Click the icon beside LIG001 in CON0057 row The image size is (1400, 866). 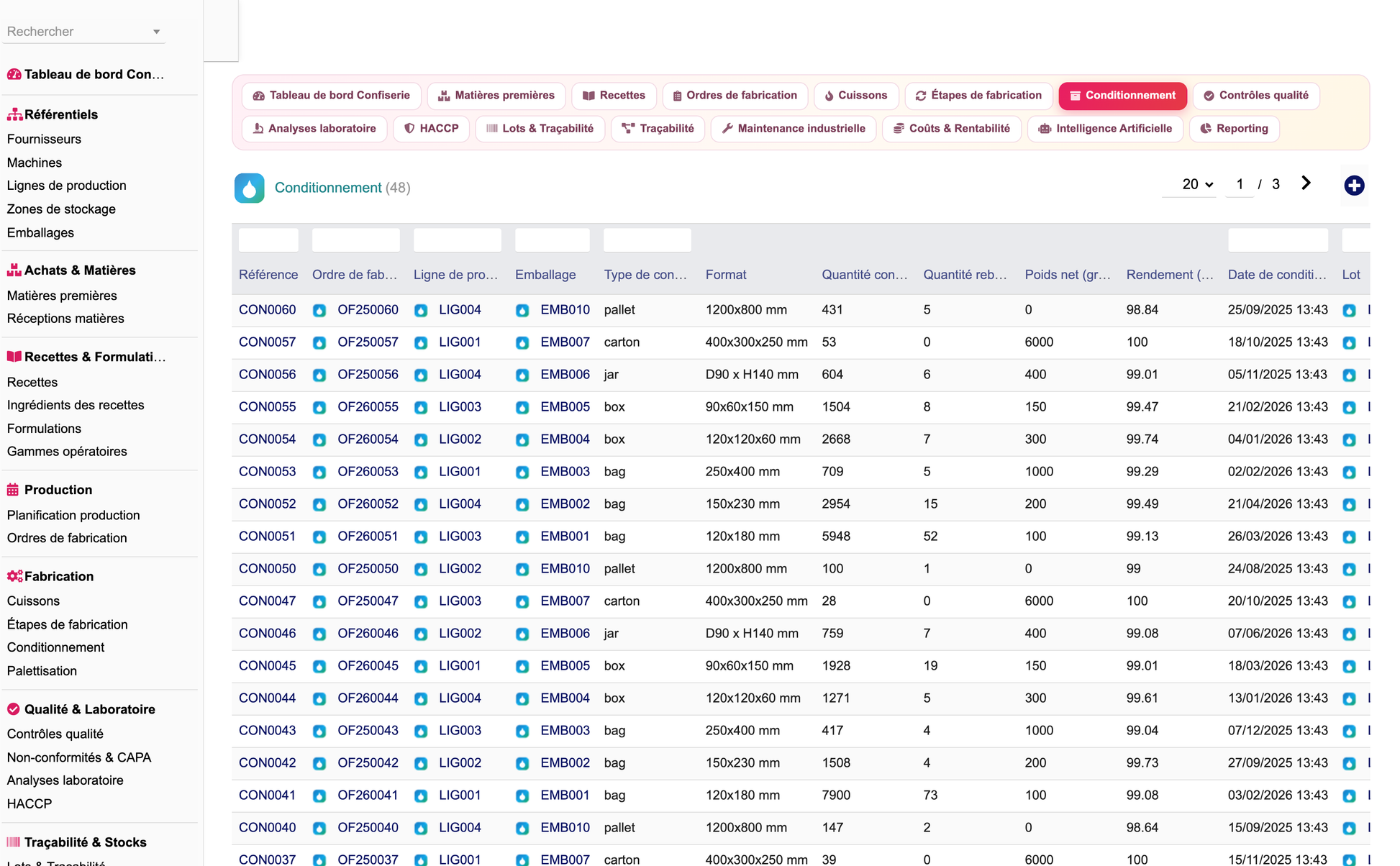coord(421,343)
